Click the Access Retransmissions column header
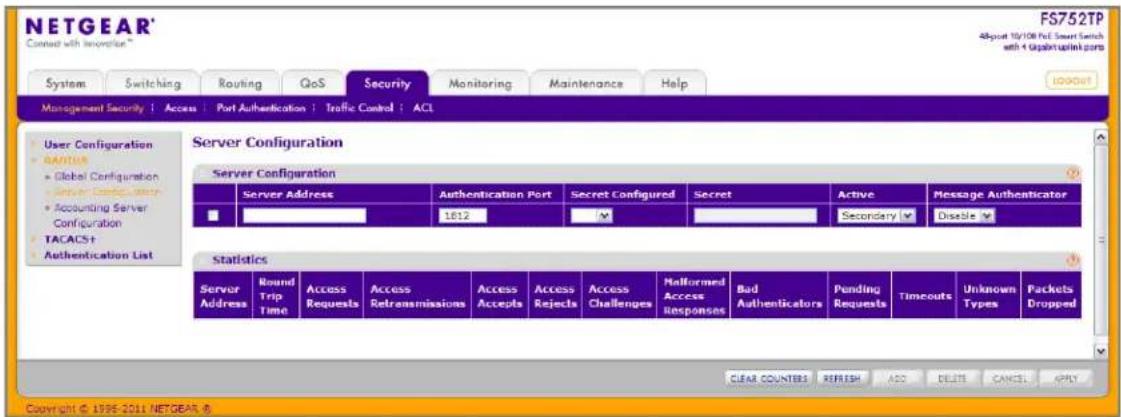 tap(417, 295)
